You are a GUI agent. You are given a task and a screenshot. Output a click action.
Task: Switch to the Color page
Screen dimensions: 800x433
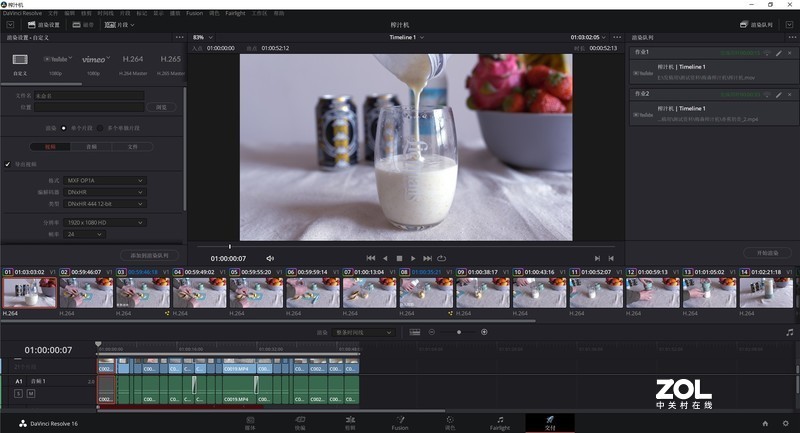(450, 423)
